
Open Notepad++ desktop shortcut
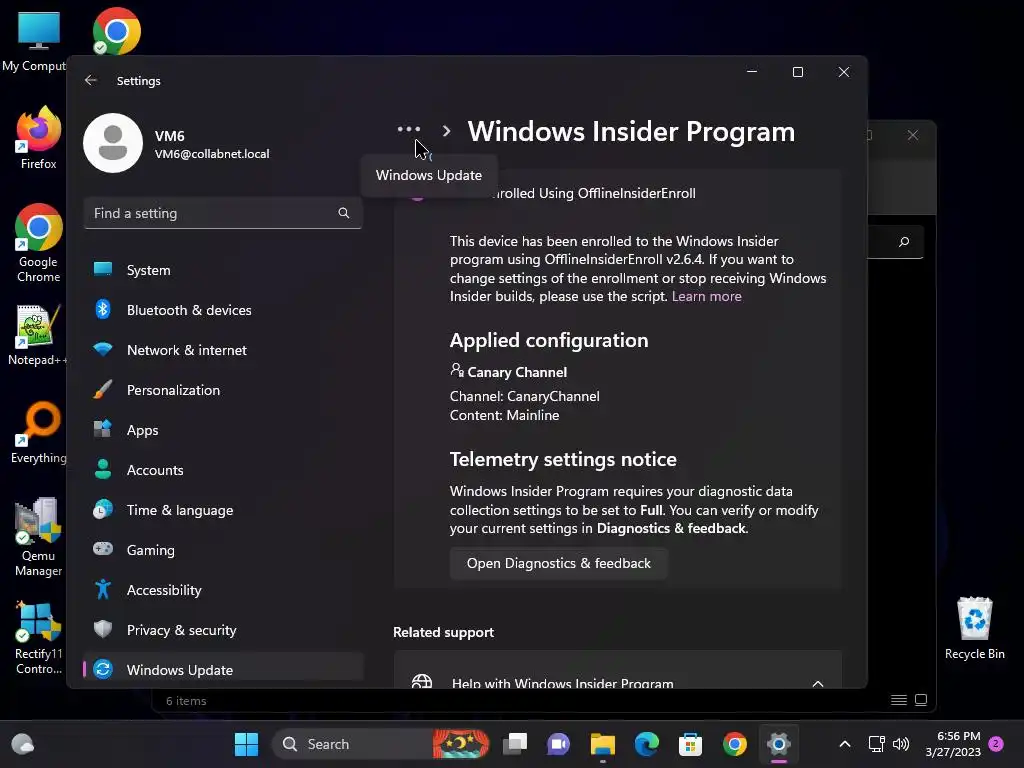coord(37,335)
